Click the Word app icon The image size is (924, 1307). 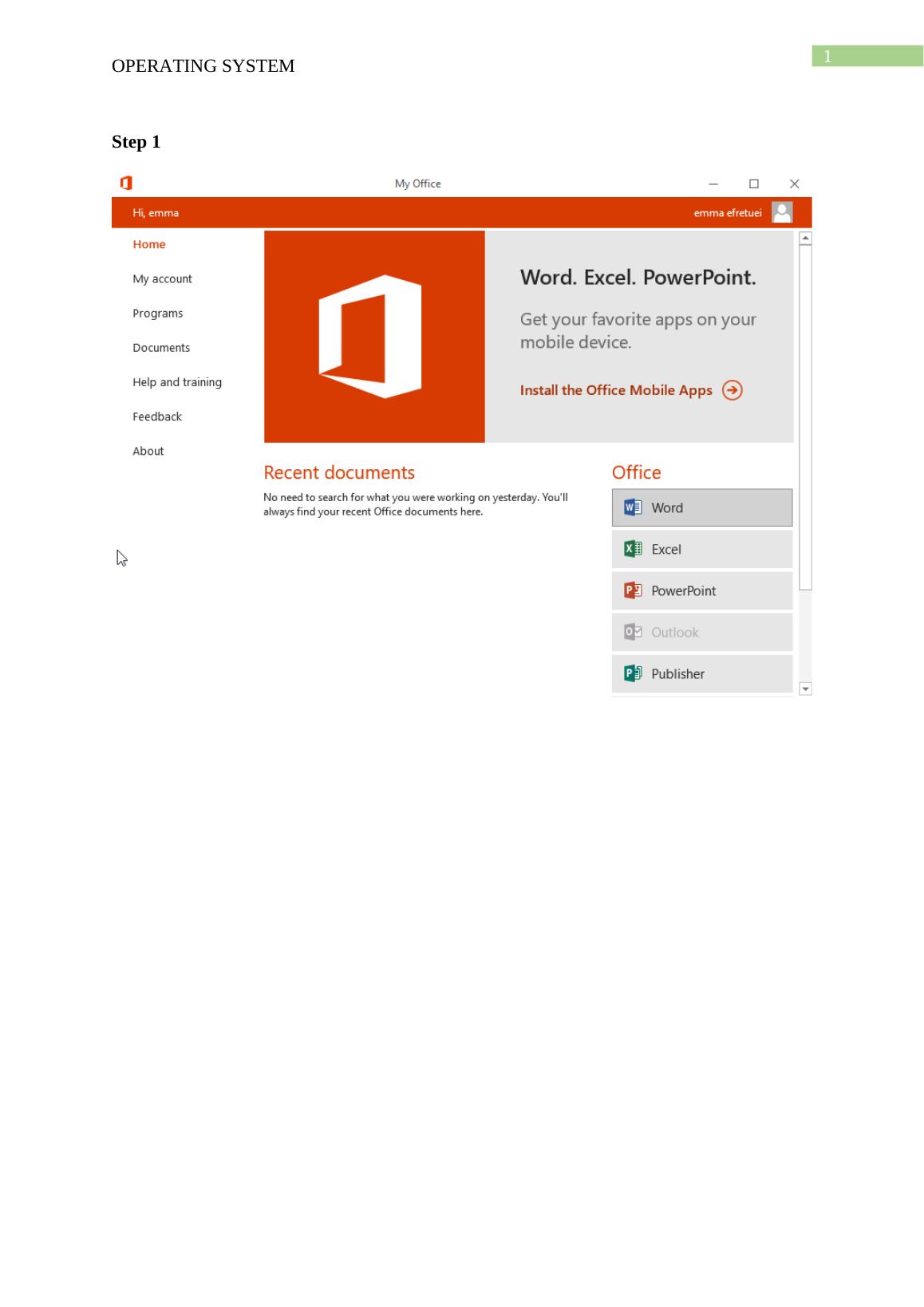[x=633, y=507]
